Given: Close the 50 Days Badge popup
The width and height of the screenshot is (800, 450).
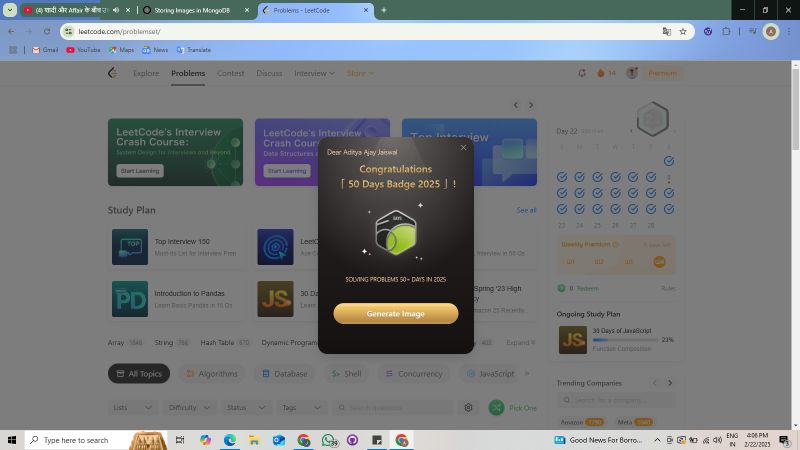Looking at the screenshot, I should (x=463, y=147).
